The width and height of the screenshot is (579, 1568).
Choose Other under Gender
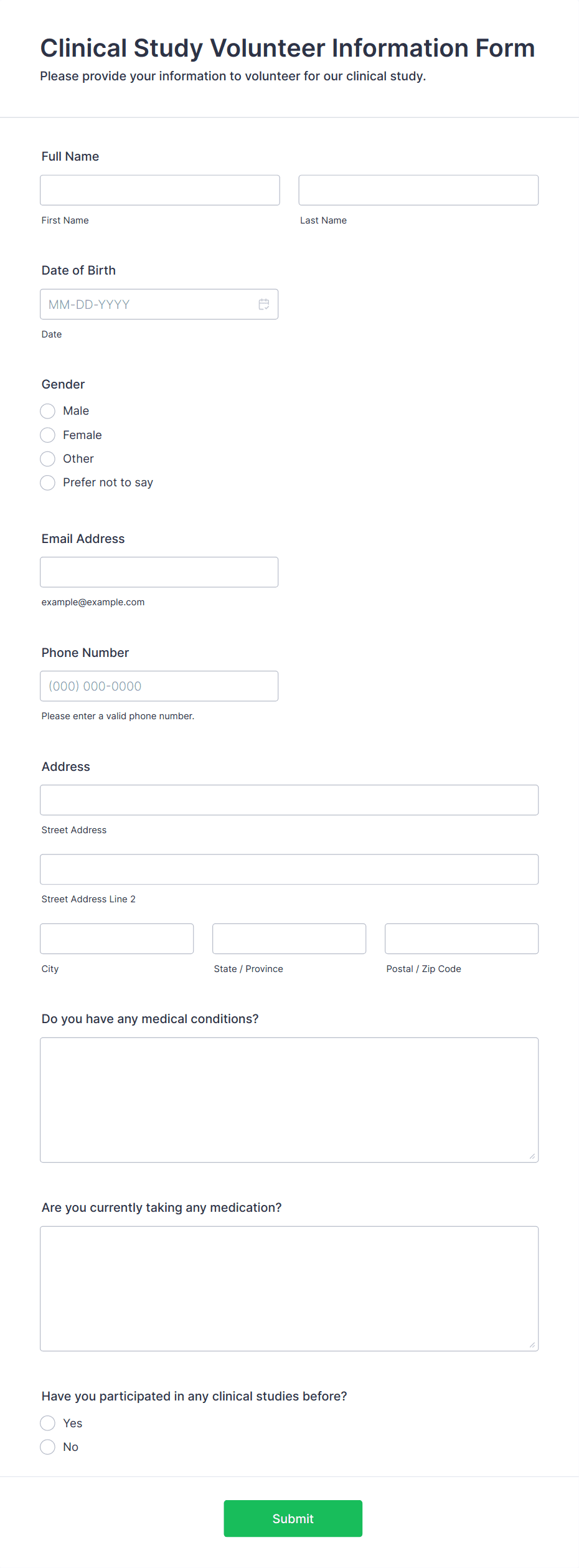point(47,459)
